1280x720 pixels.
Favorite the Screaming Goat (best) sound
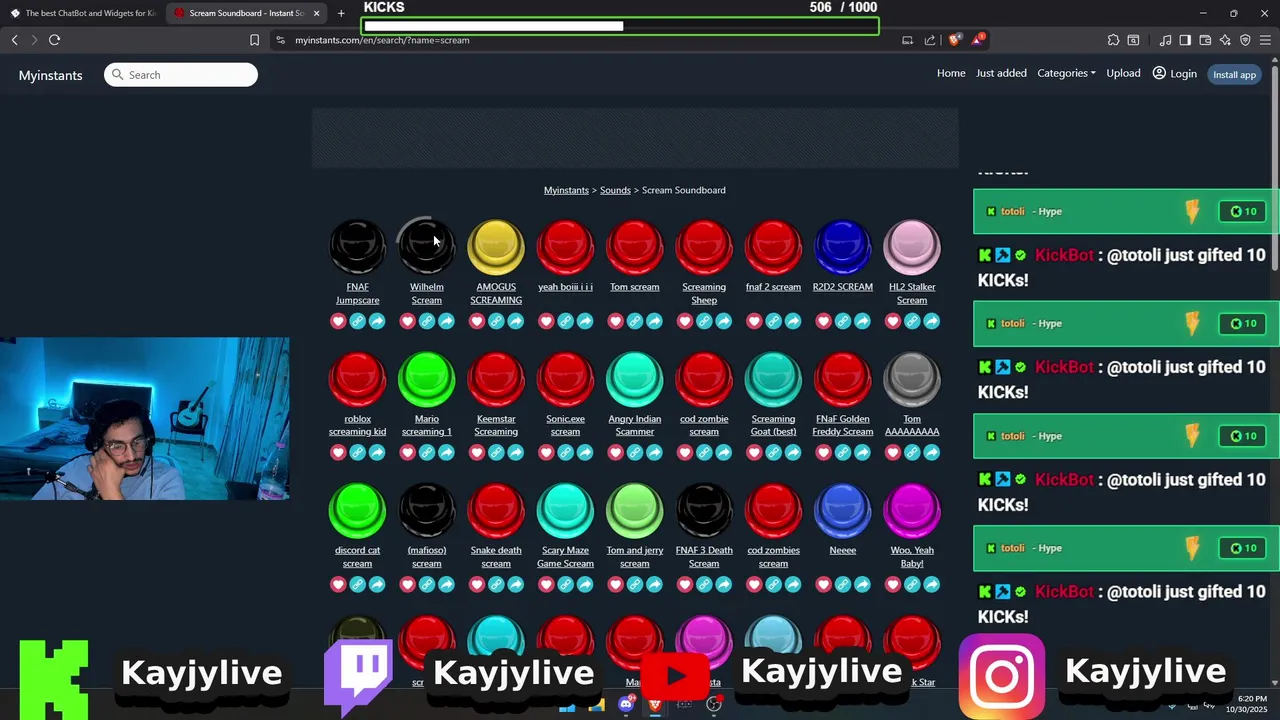pyautogui.click(x=754, y=453)
